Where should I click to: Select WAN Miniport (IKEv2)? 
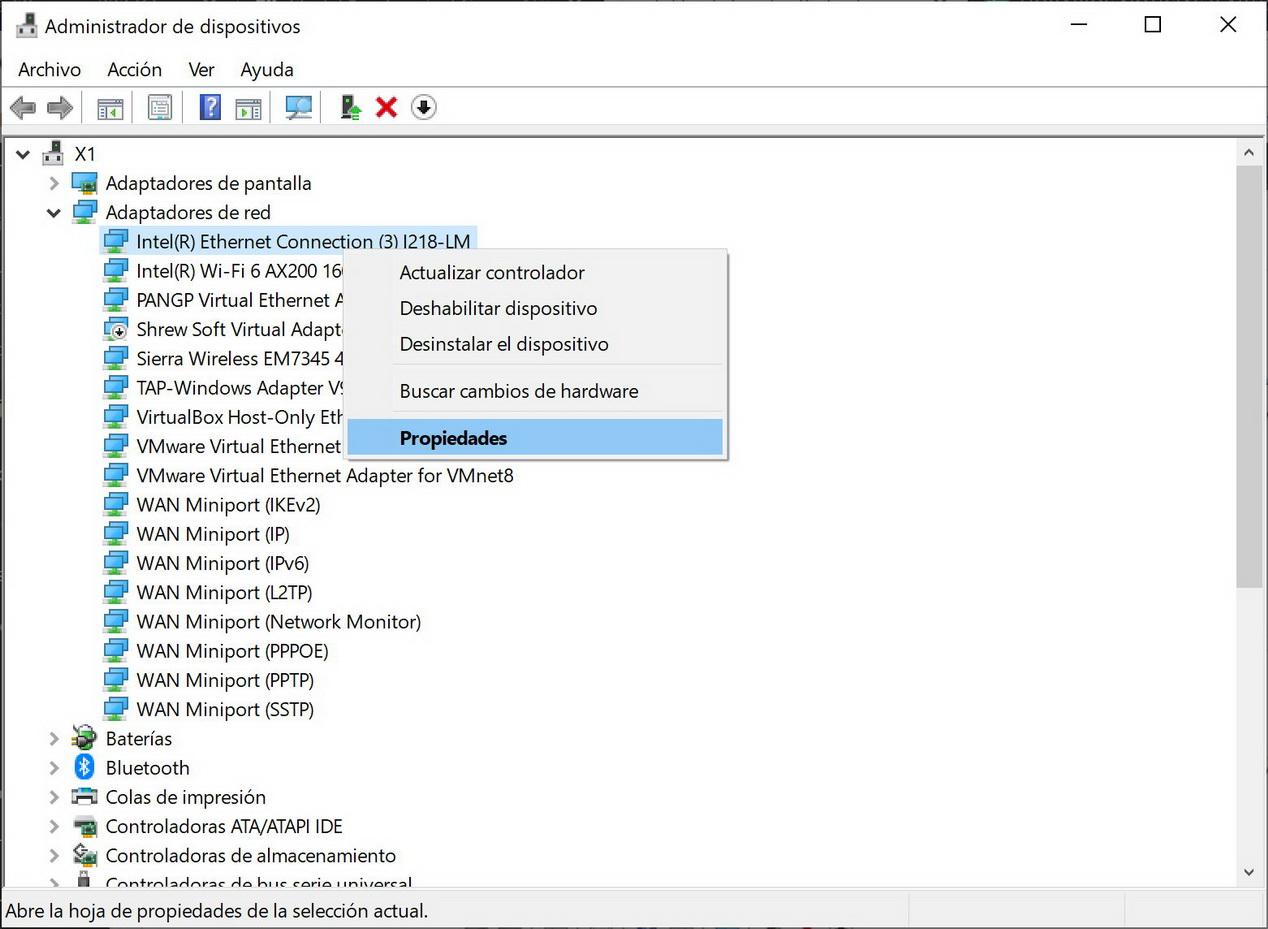(228, 505)
